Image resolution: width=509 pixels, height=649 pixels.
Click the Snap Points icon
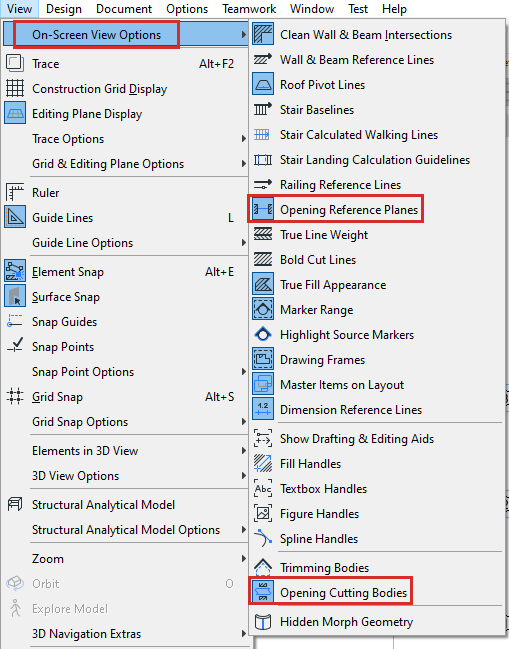coord(15,346)
